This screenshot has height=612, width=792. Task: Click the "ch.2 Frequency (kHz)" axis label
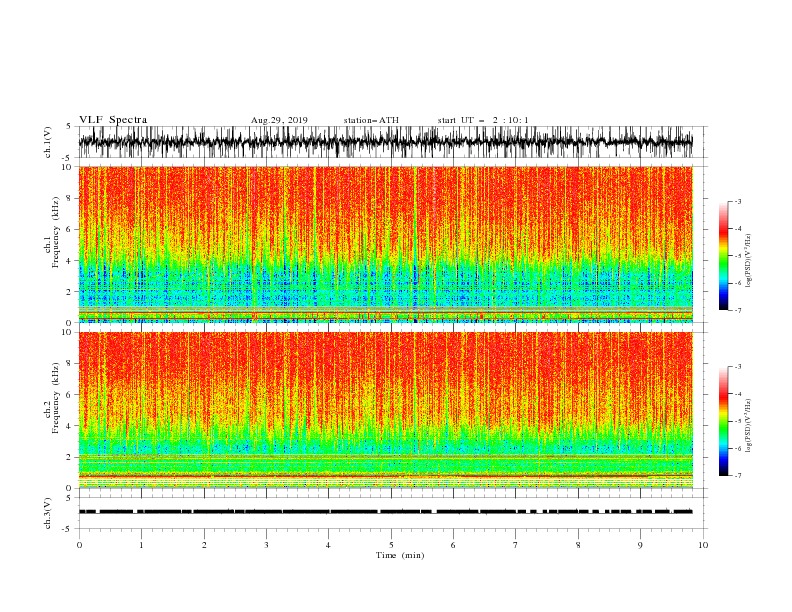pyautogui.click(x=52, y=398)
